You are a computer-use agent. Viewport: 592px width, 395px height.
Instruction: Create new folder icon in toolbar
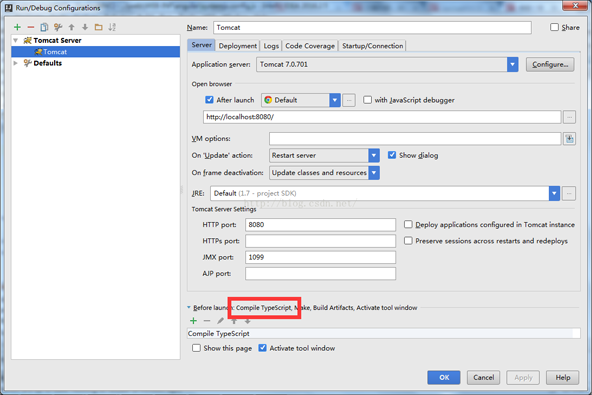click(99, 27)
